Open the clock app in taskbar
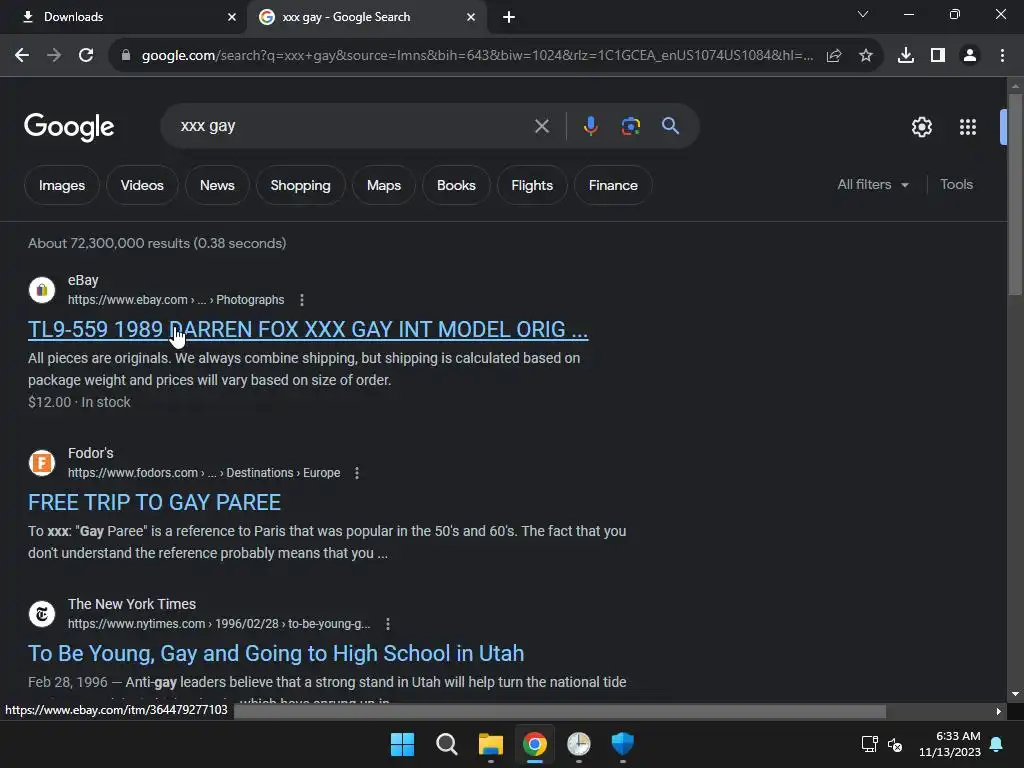The height and width of the screenshot is (768, 1024). pyautogui.click(x=579, y=744)
